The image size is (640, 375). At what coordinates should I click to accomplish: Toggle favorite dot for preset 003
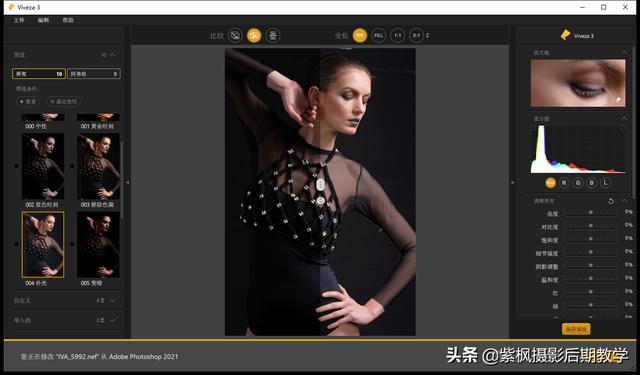coord(72,166)
